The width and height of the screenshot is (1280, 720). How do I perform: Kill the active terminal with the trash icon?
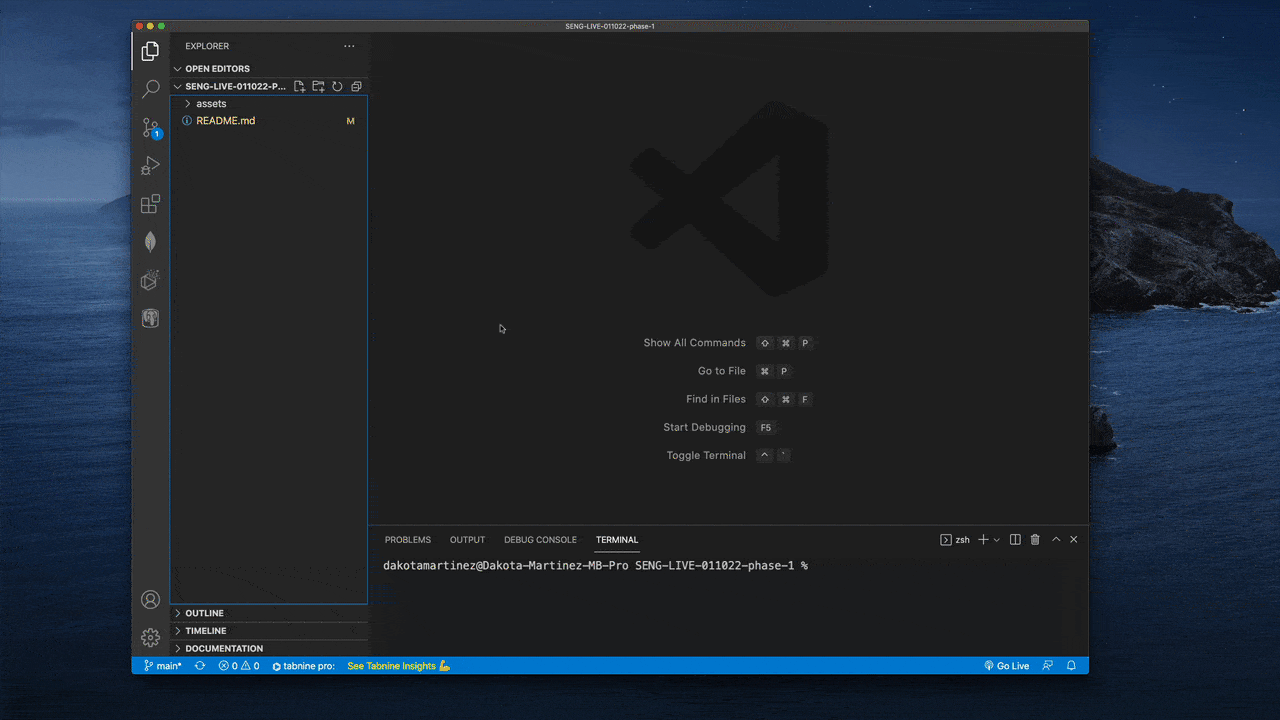(1035, 539)
